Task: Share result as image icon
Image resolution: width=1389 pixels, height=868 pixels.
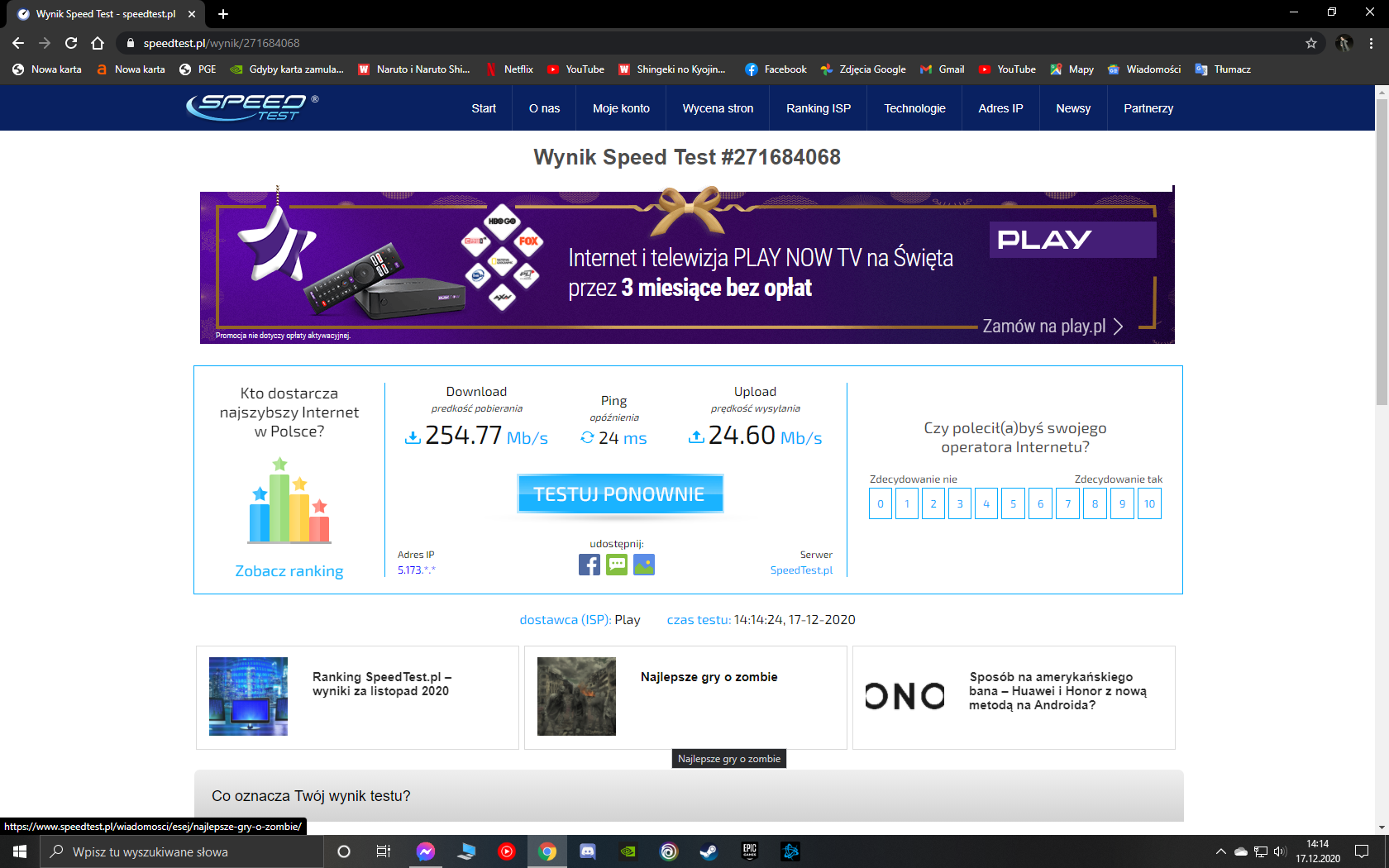Action: [x=644, y=565]
